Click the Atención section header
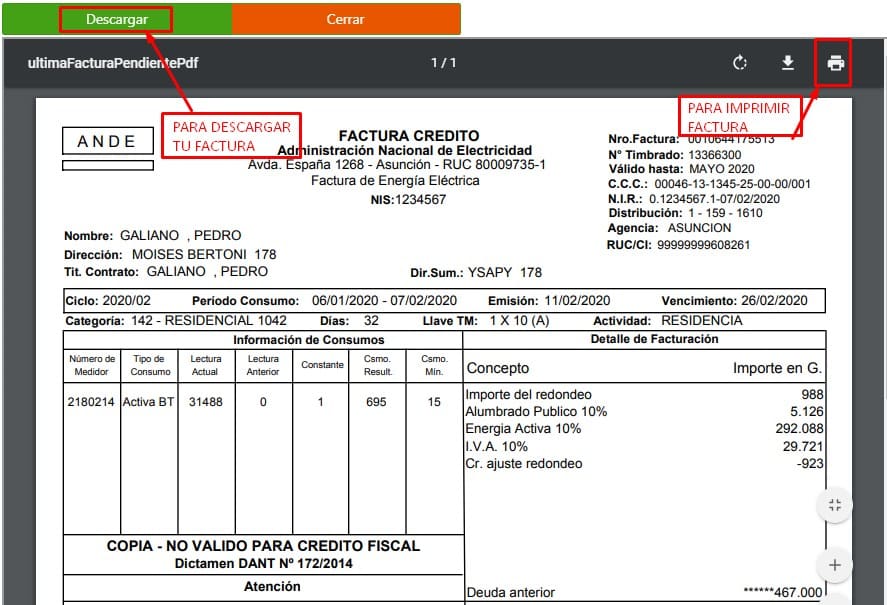 pos(272,587)
